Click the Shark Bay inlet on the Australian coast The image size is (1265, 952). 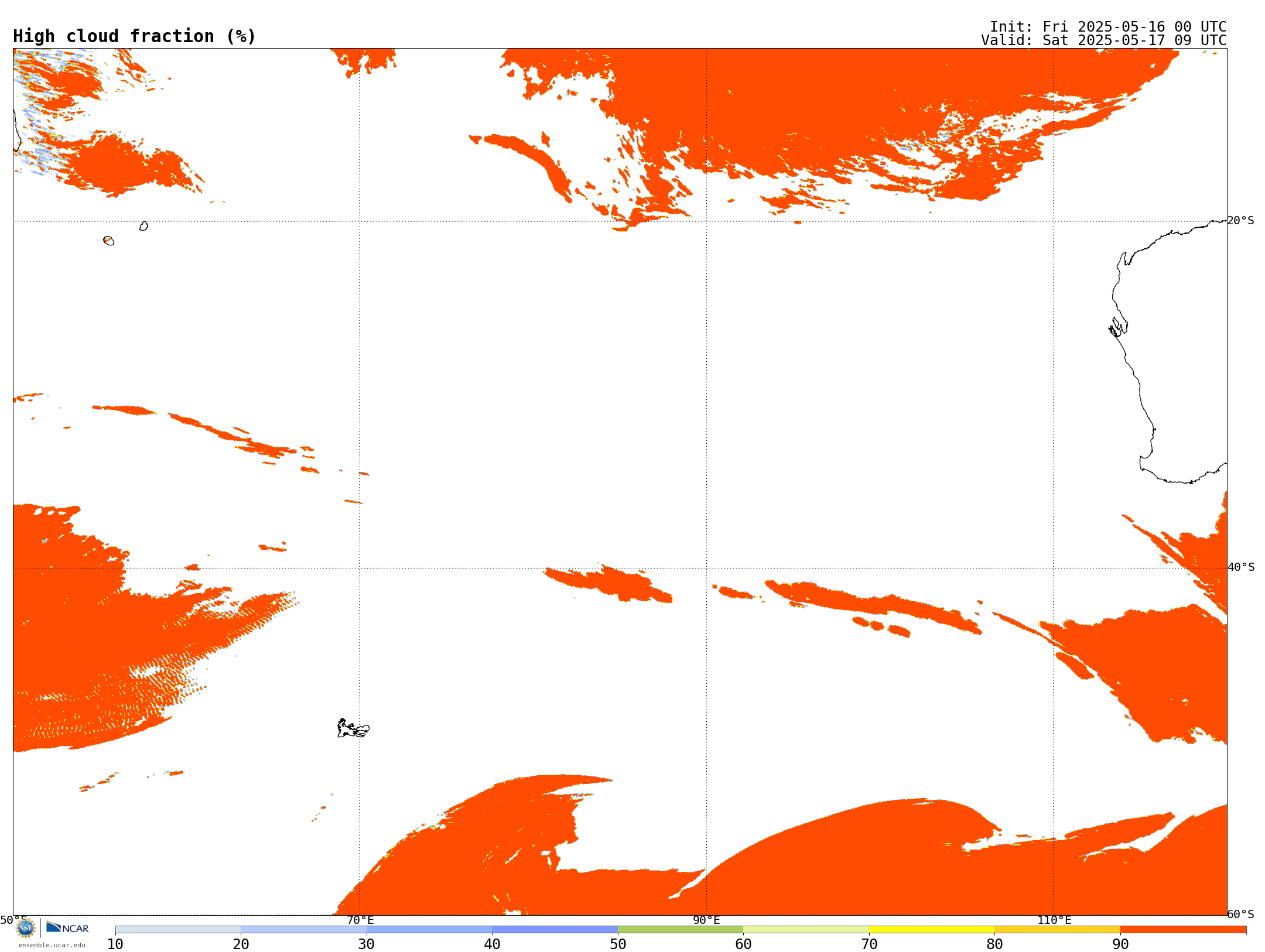[1118, 327]
